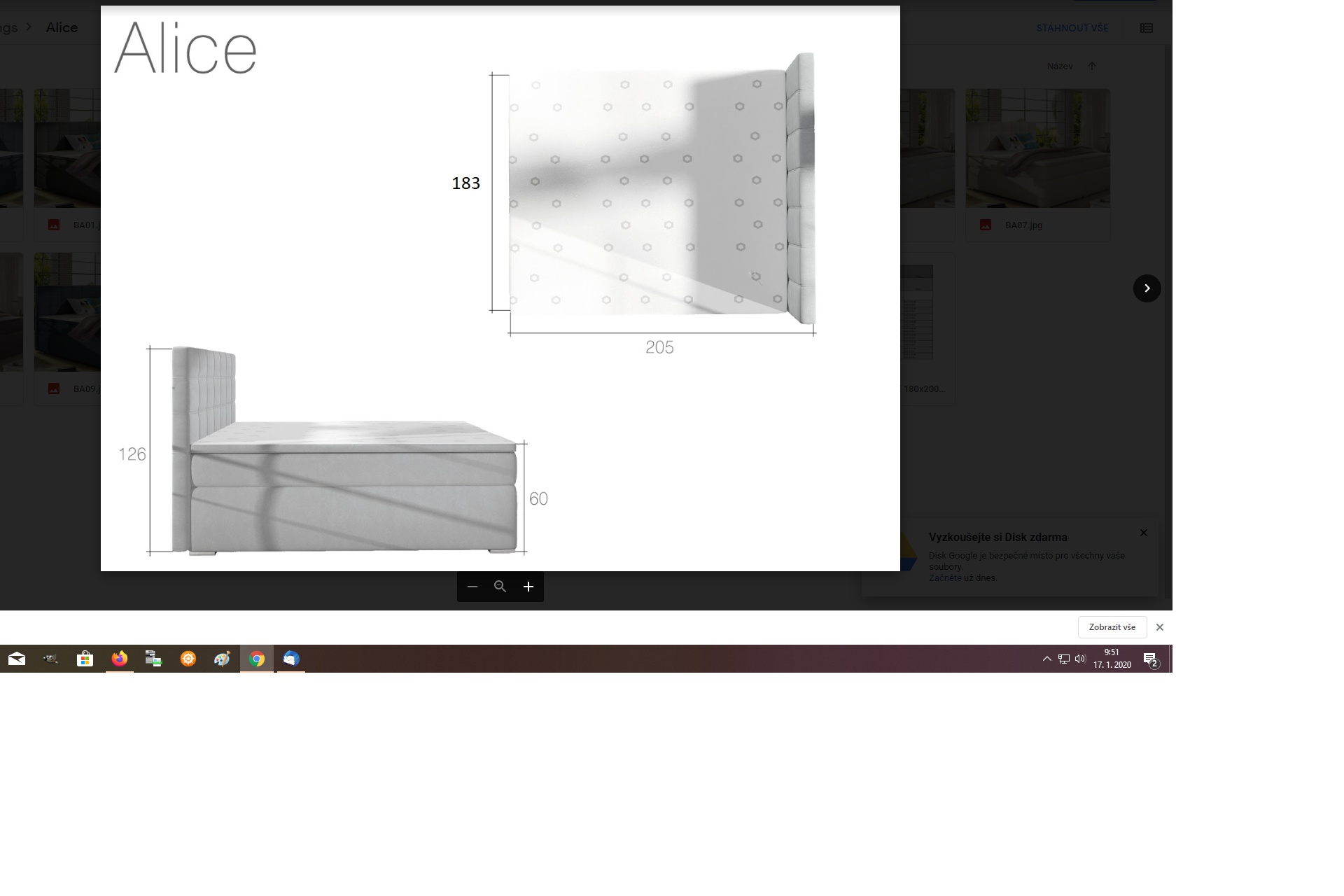Click Zobrazit vše button
1344x896 pixels.
(1112, 627)
